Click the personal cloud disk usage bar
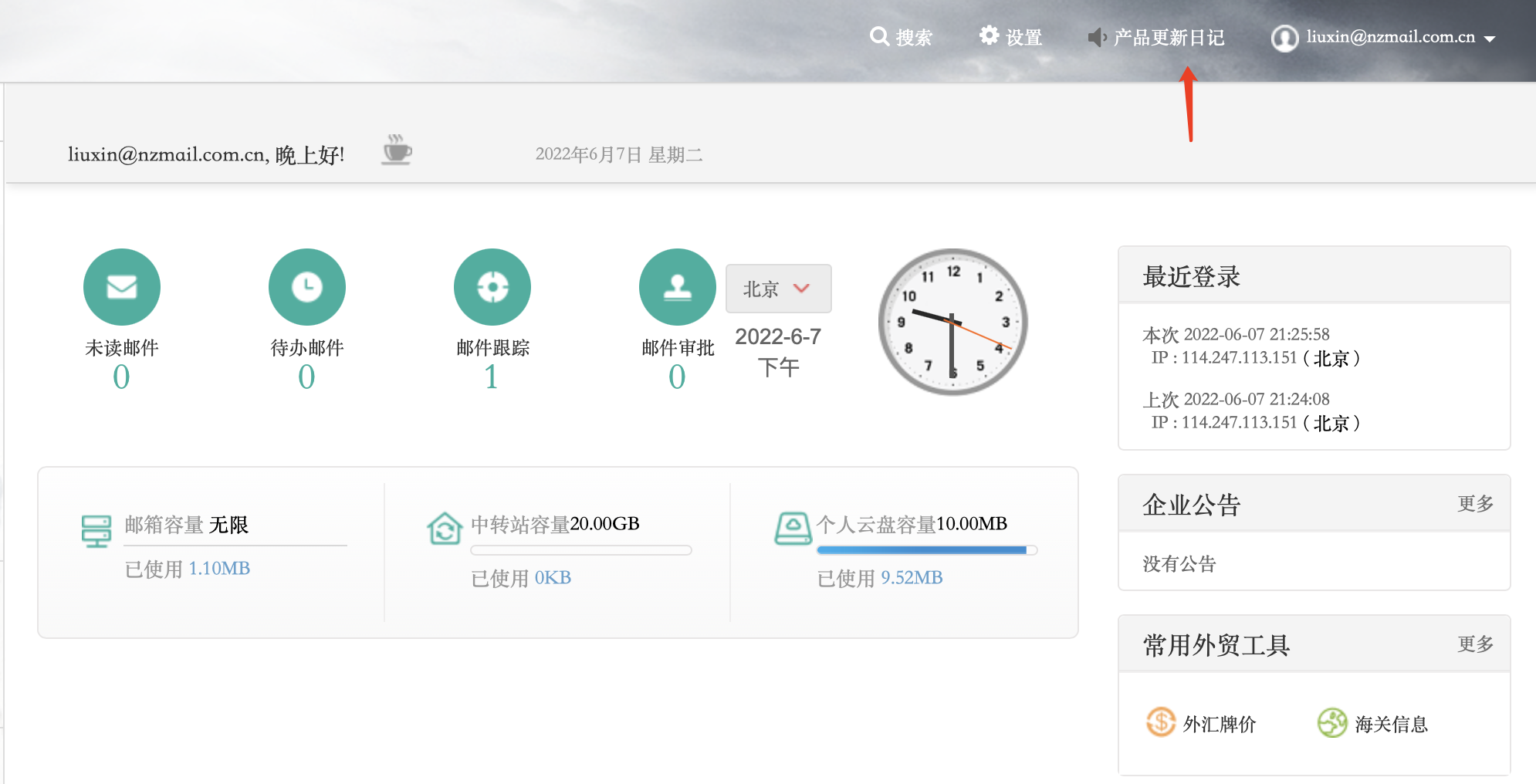Viewport: 1536px width, 784px height. tap(926, 550)
